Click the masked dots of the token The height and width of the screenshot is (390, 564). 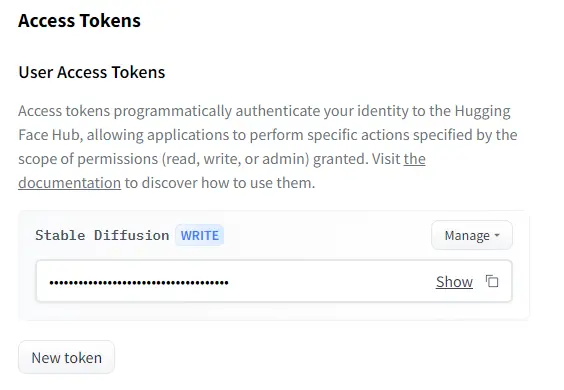(139, 282)
